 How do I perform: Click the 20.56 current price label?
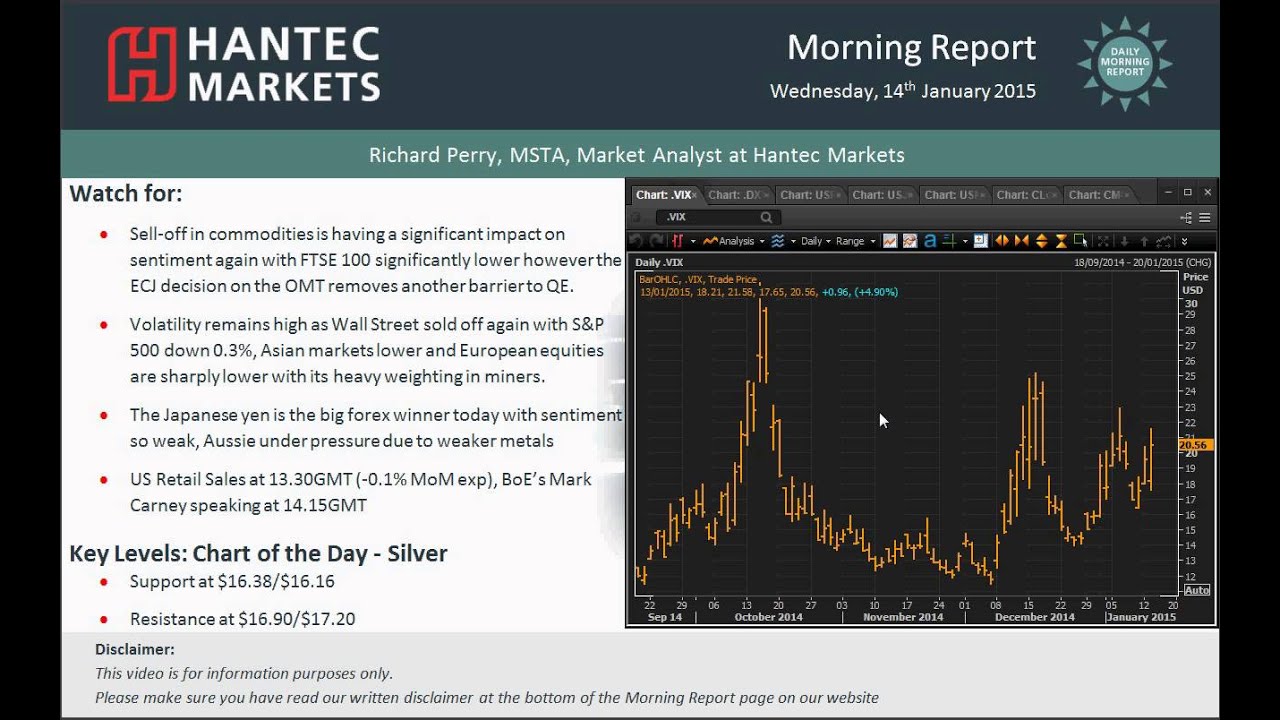(1194, 445)
